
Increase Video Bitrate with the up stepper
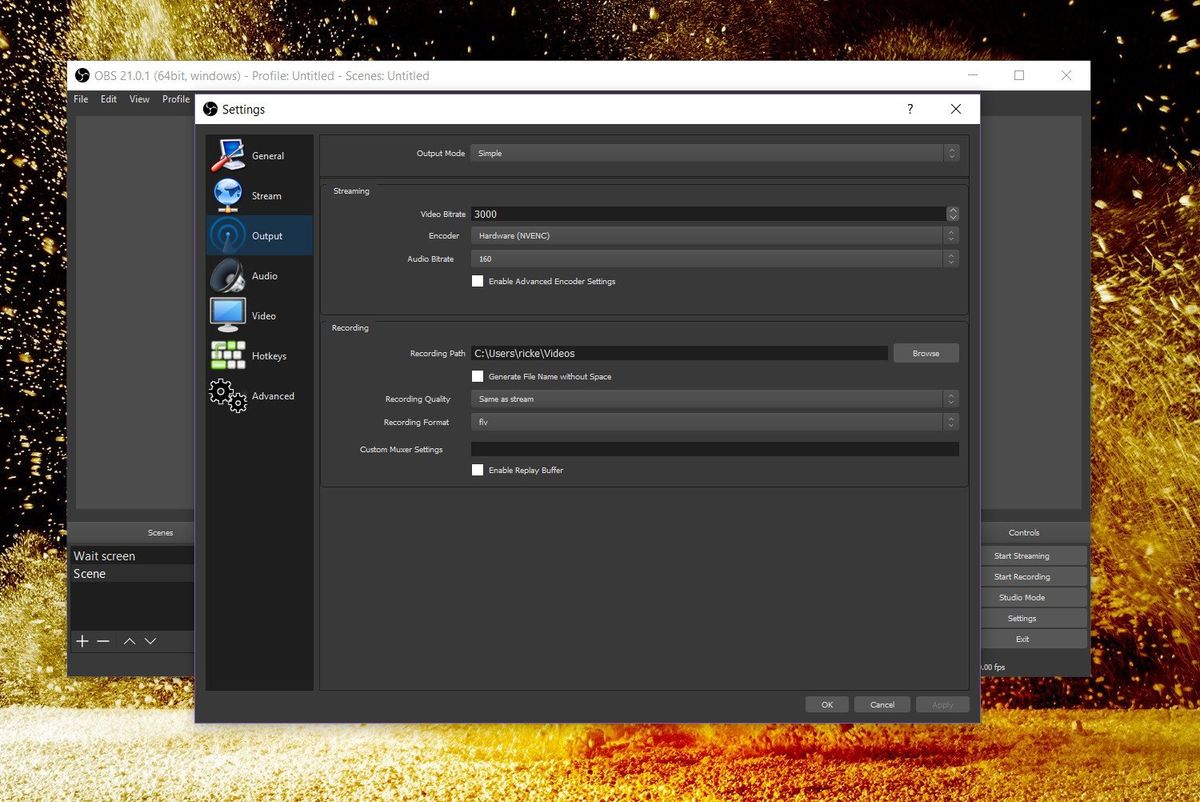coord(952,210)
